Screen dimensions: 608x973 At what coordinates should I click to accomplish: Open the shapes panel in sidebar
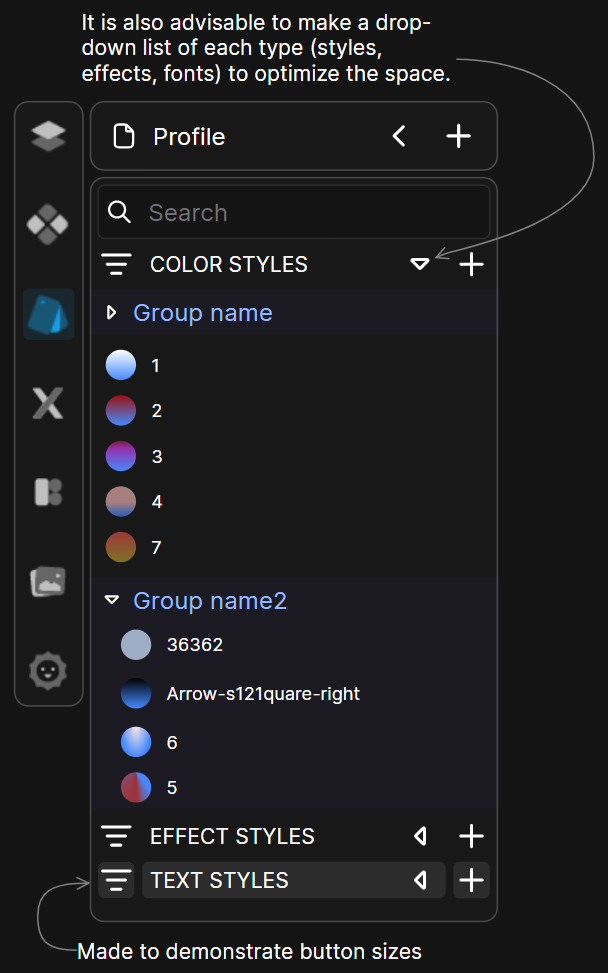tap(48, 492)
